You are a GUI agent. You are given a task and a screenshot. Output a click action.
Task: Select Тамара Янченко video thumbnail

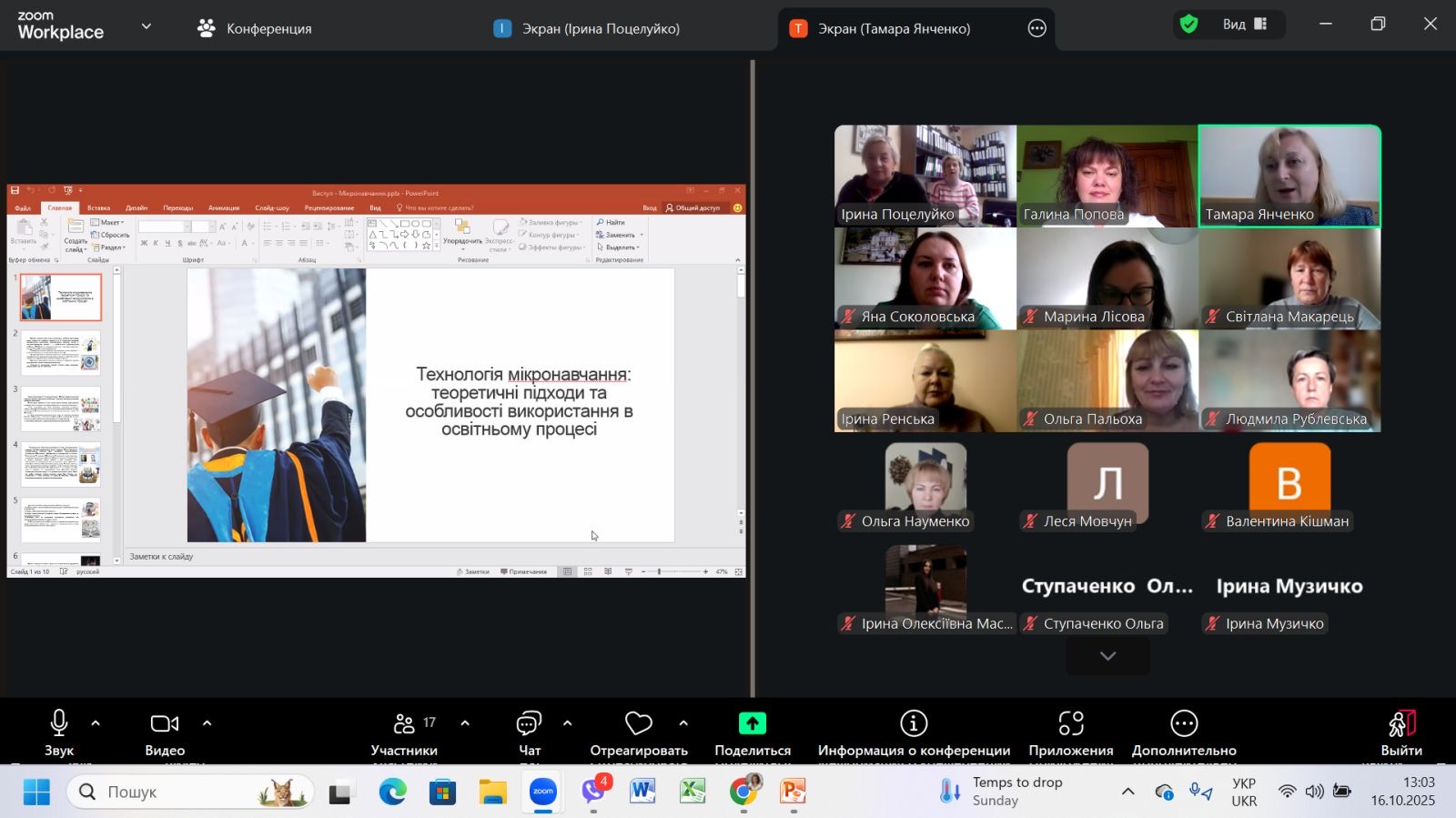(x=1289, y=176)
